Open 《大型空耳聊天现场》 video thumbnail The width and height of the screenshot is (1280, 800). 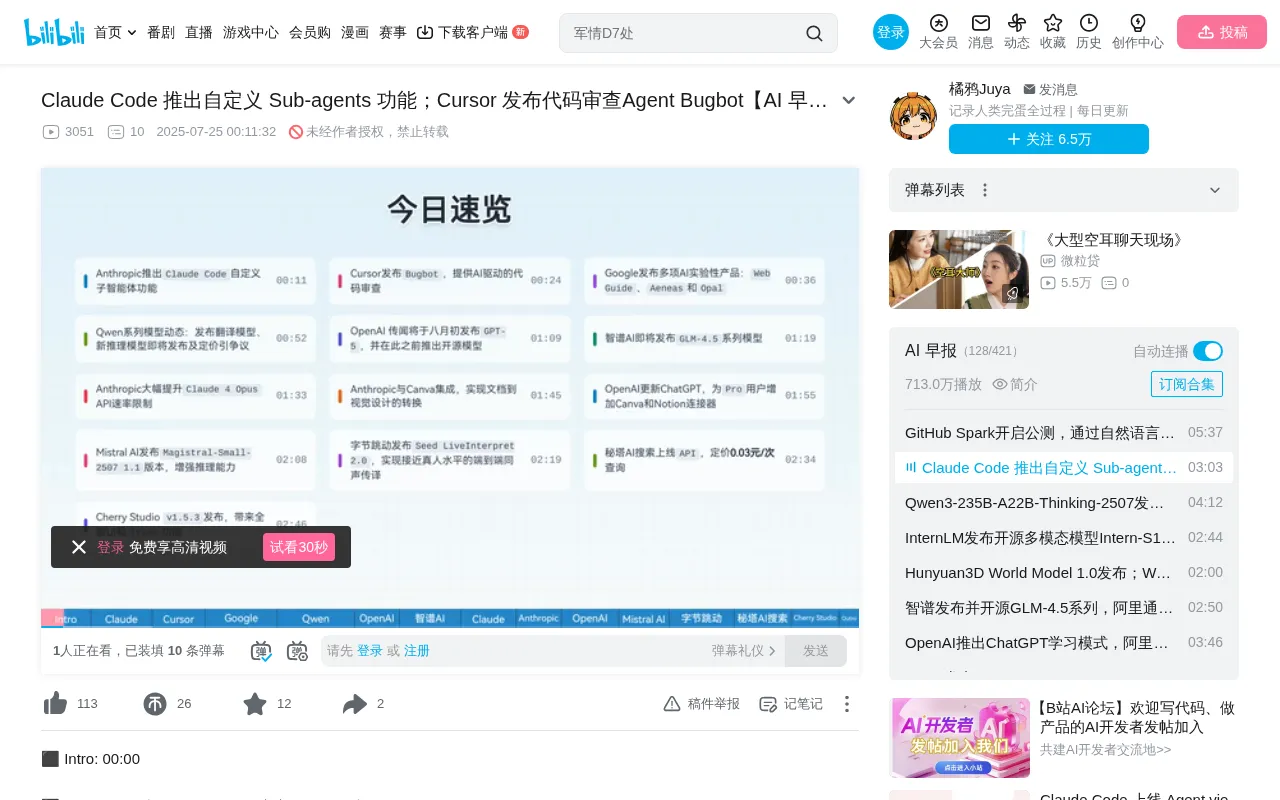(x=959, y=269)
